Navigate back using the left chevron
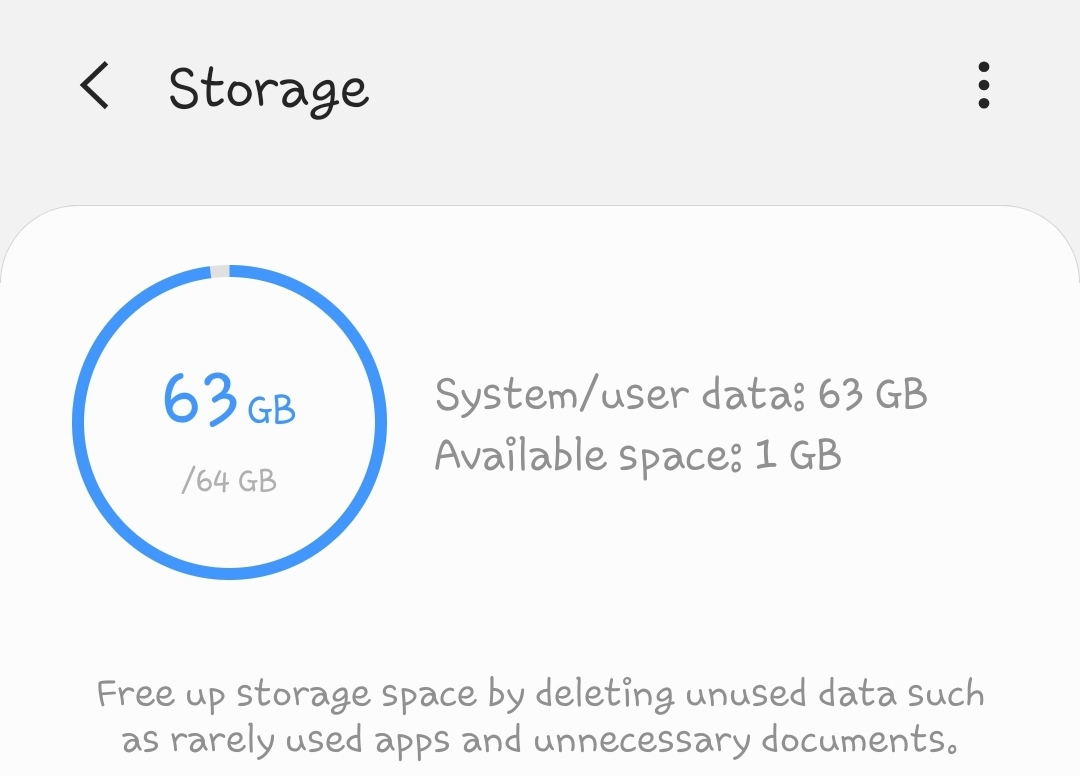 coord(95,88)
